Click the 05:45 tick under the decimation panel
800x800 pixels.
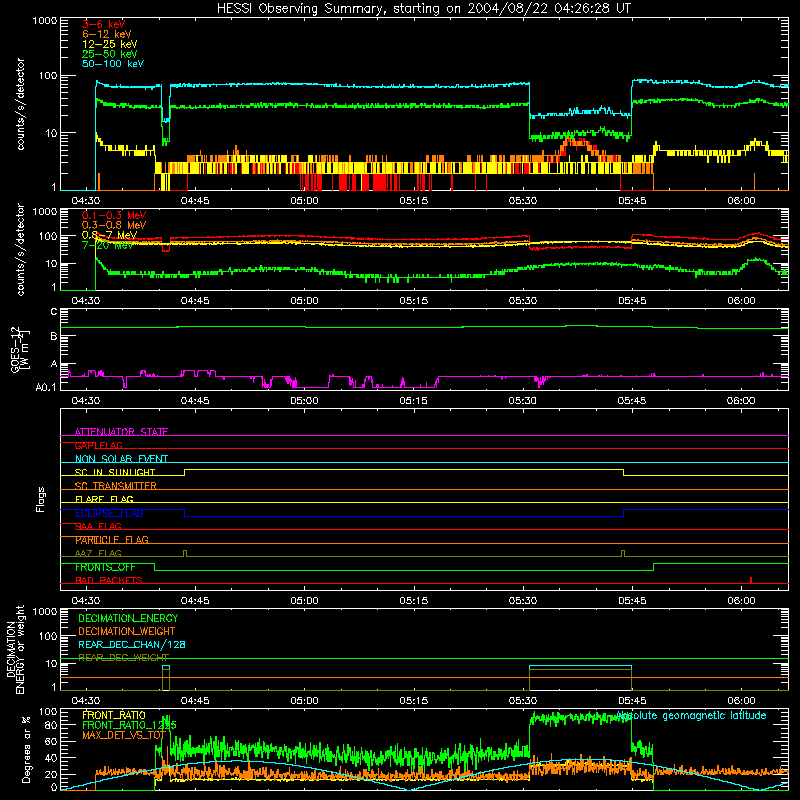632,701
